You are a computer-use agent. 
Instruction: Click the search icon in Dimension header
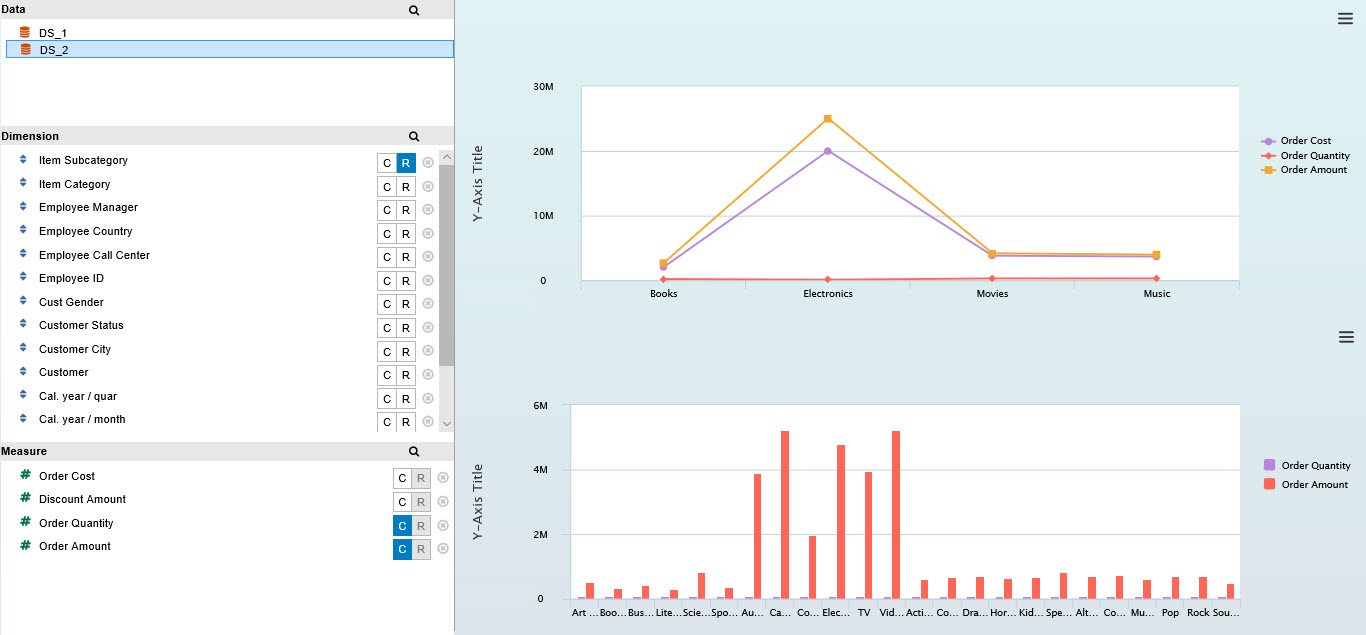pos(414,136)
